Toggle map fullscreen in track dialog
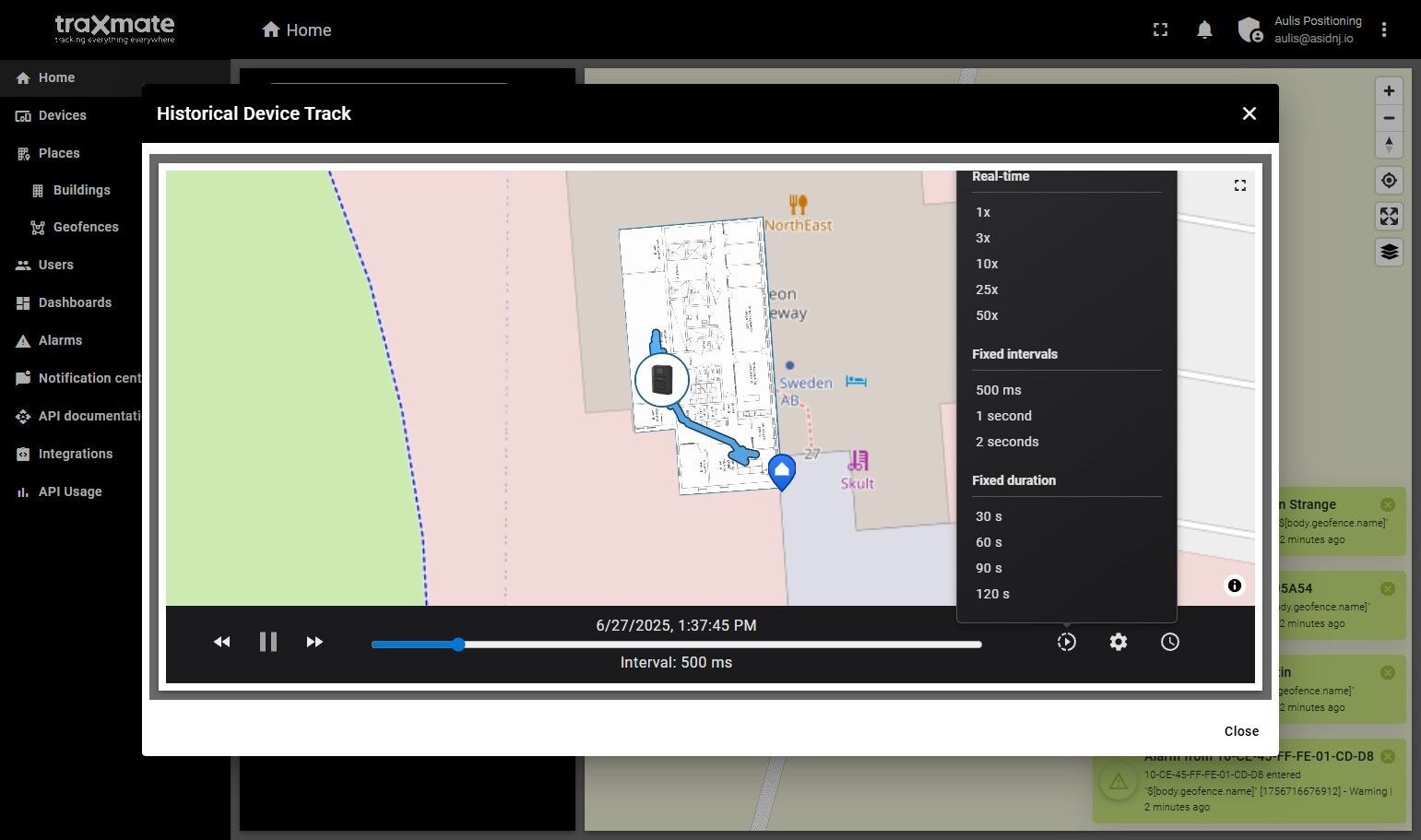The width and height of the screenshot is (1421, 840). 1240,185
